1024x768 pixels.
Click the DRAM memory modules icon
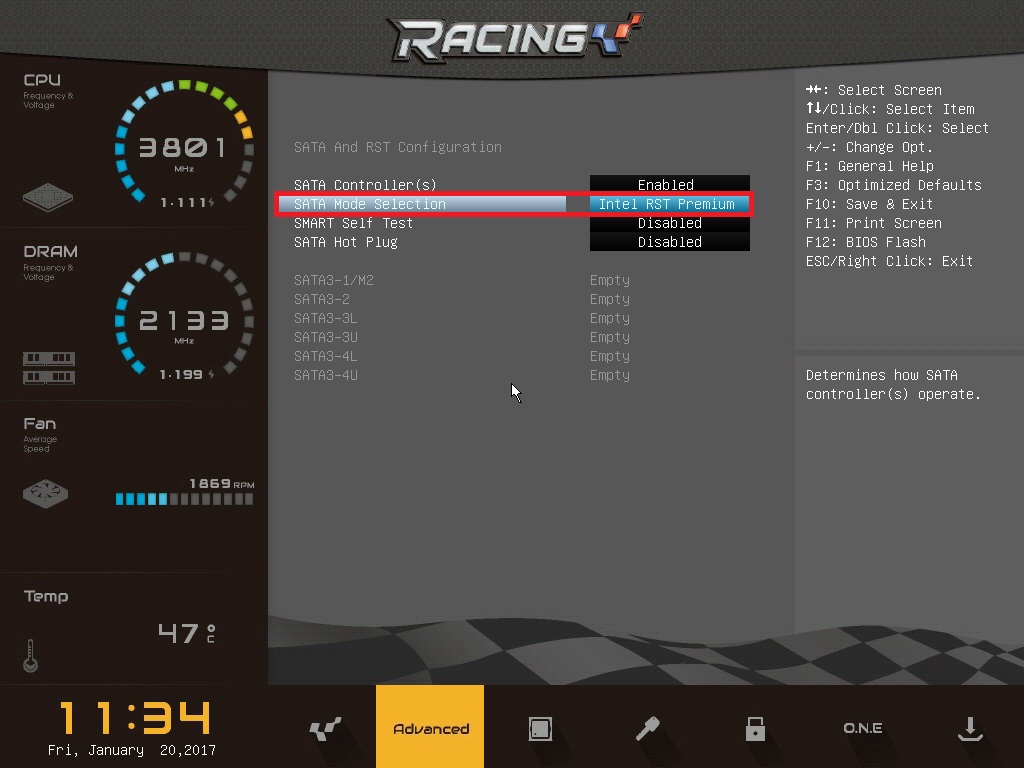[x=49, y=367]
